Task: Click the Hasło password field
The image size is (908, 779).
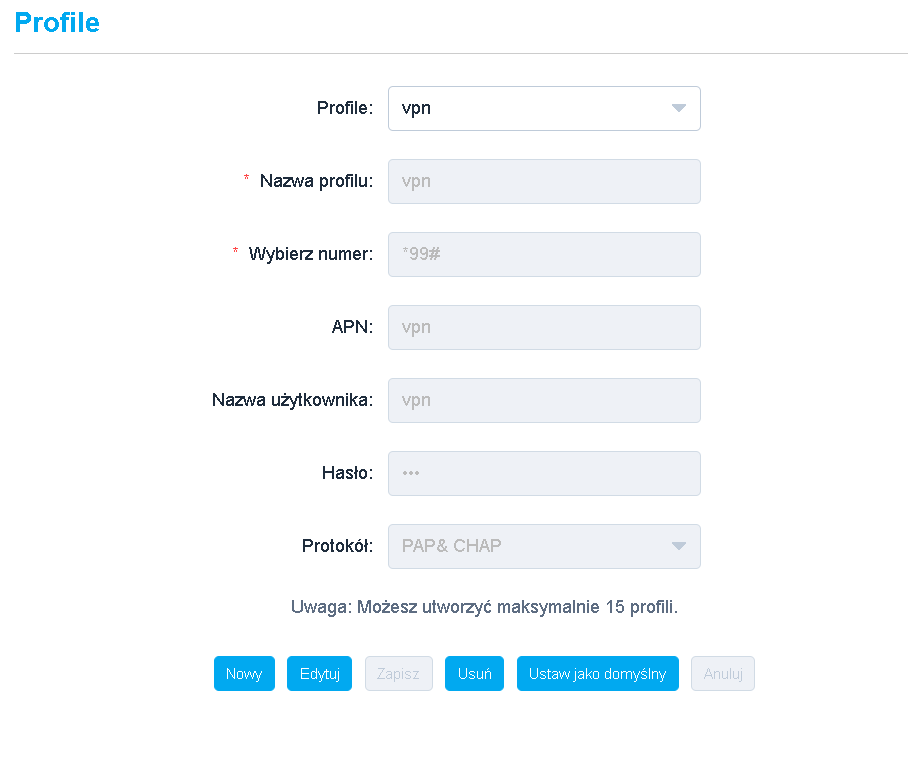Action: point(544,473)
